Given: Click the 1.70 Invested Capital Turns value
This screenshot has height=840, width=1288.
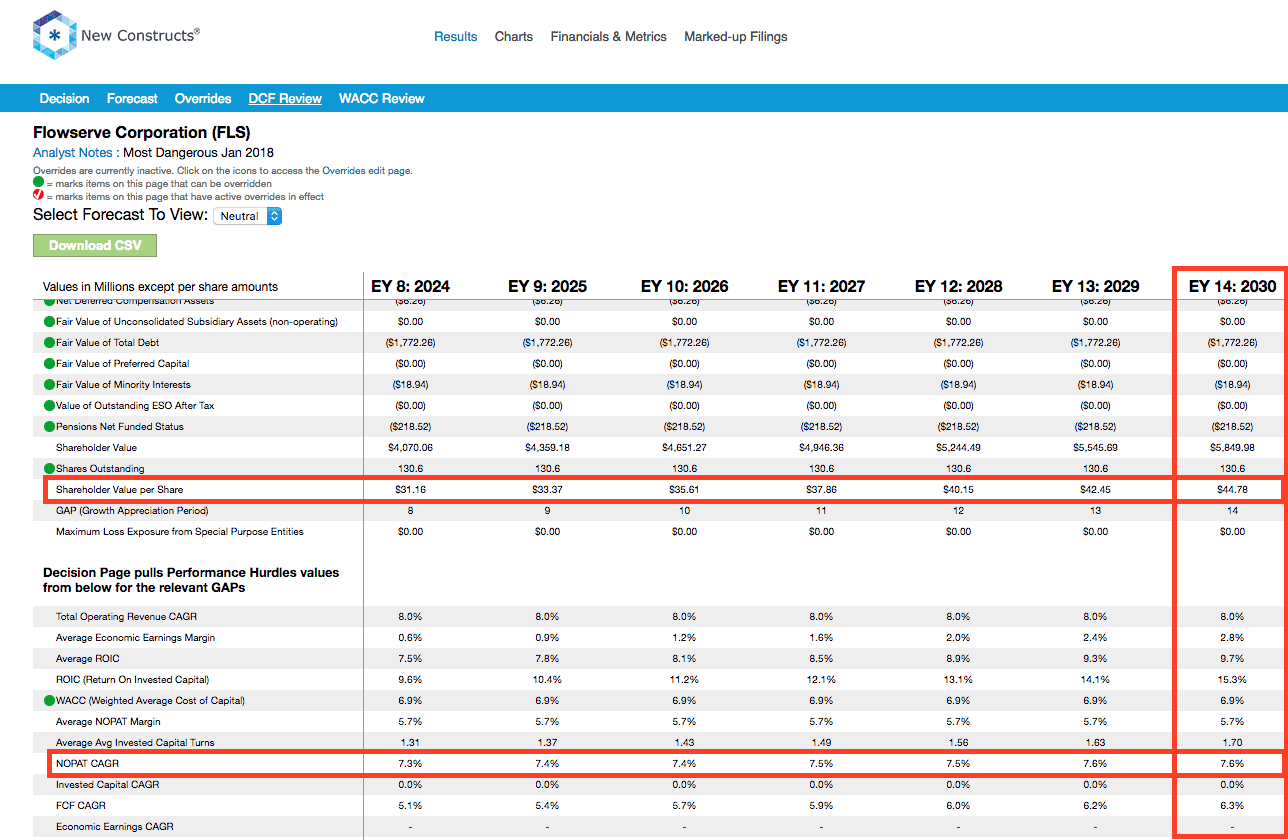Looking at the screenshot, I should pyautogui.click(x=1232, y=743).
